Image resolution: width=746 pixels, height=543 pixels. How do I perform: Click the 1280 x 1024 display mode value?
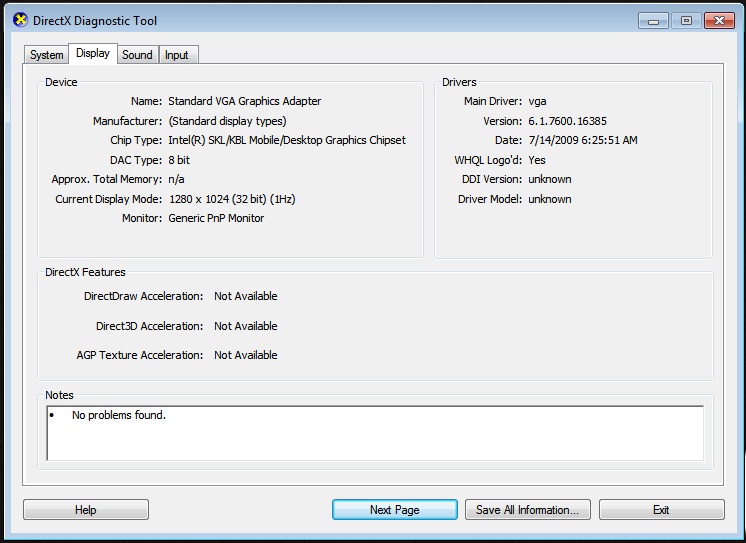(232, 199)
